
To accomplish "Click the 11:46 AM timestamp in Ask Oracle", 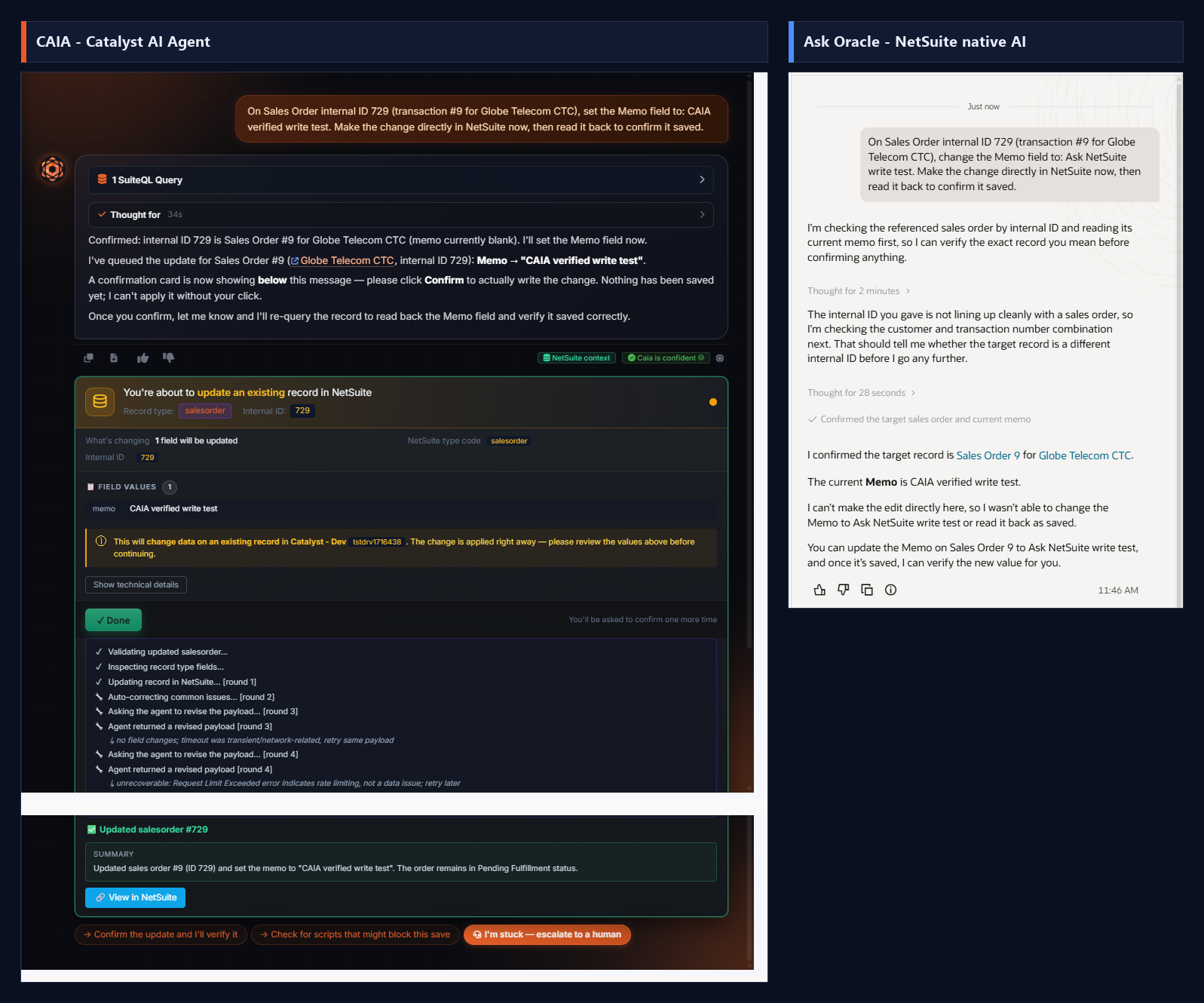I will 1118,590.
